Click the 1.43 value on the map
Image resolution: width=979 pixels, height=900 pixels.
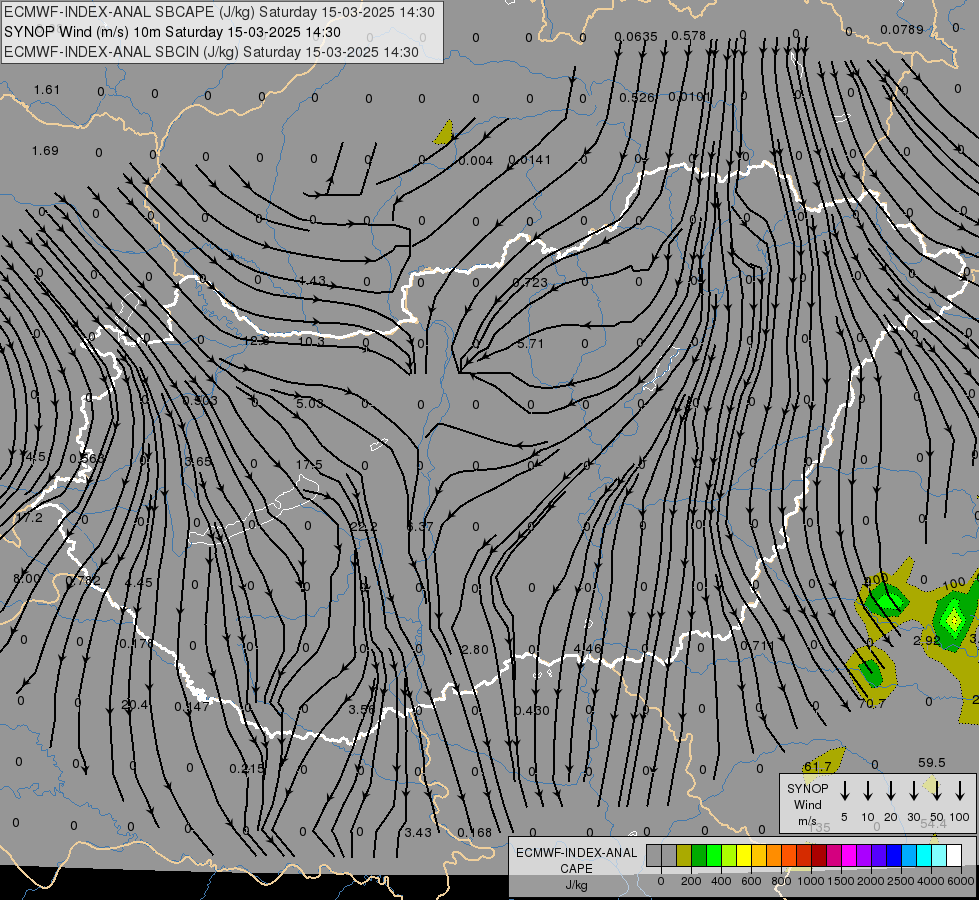coord(312,280)
